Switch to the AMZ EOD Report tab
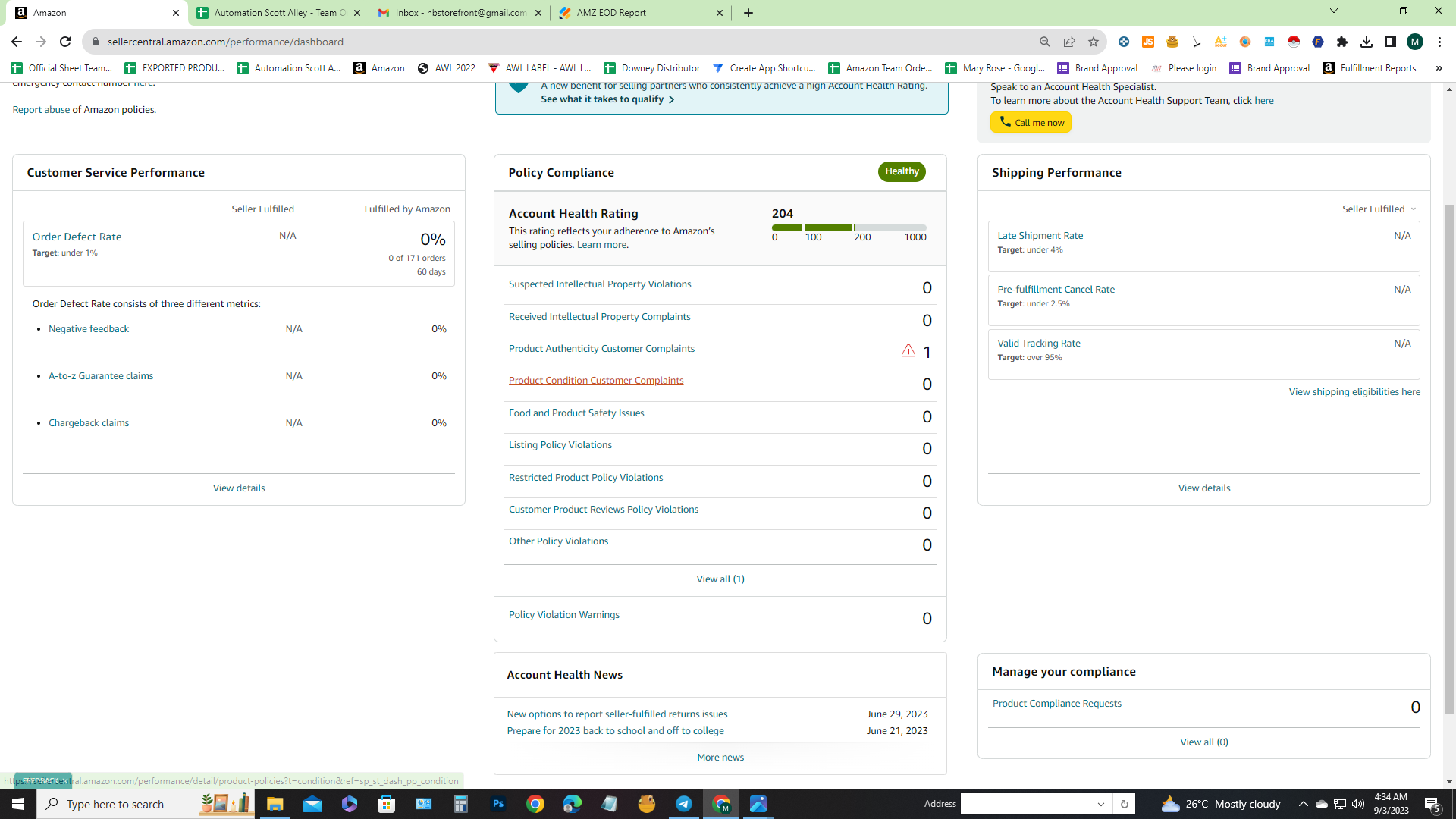Image resolution: width=1456 pixels, height=819 pixels. click(x=641, y=13)
